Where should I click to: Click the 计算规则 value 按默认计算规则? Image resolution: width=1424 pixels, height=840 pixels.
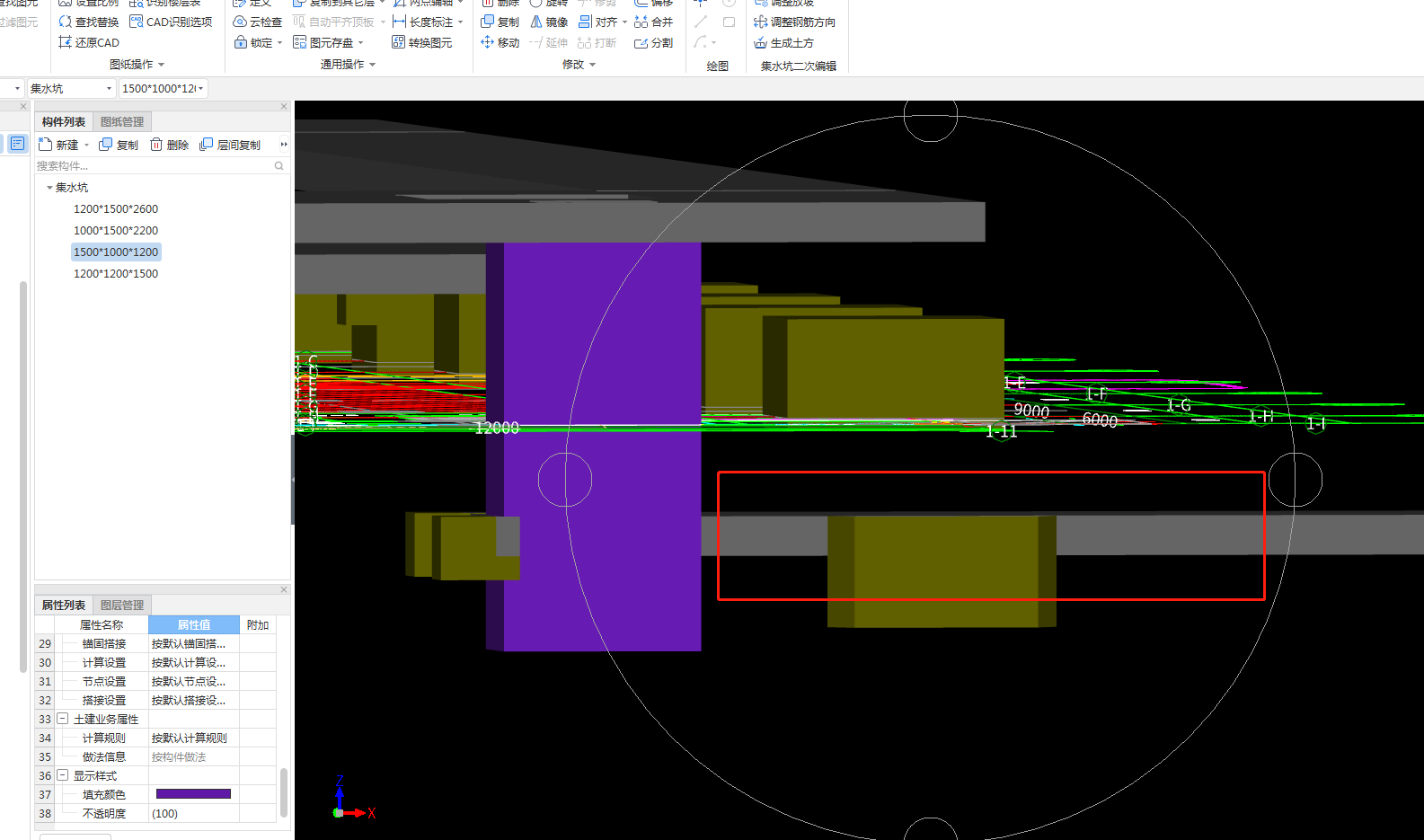[194, 738]
